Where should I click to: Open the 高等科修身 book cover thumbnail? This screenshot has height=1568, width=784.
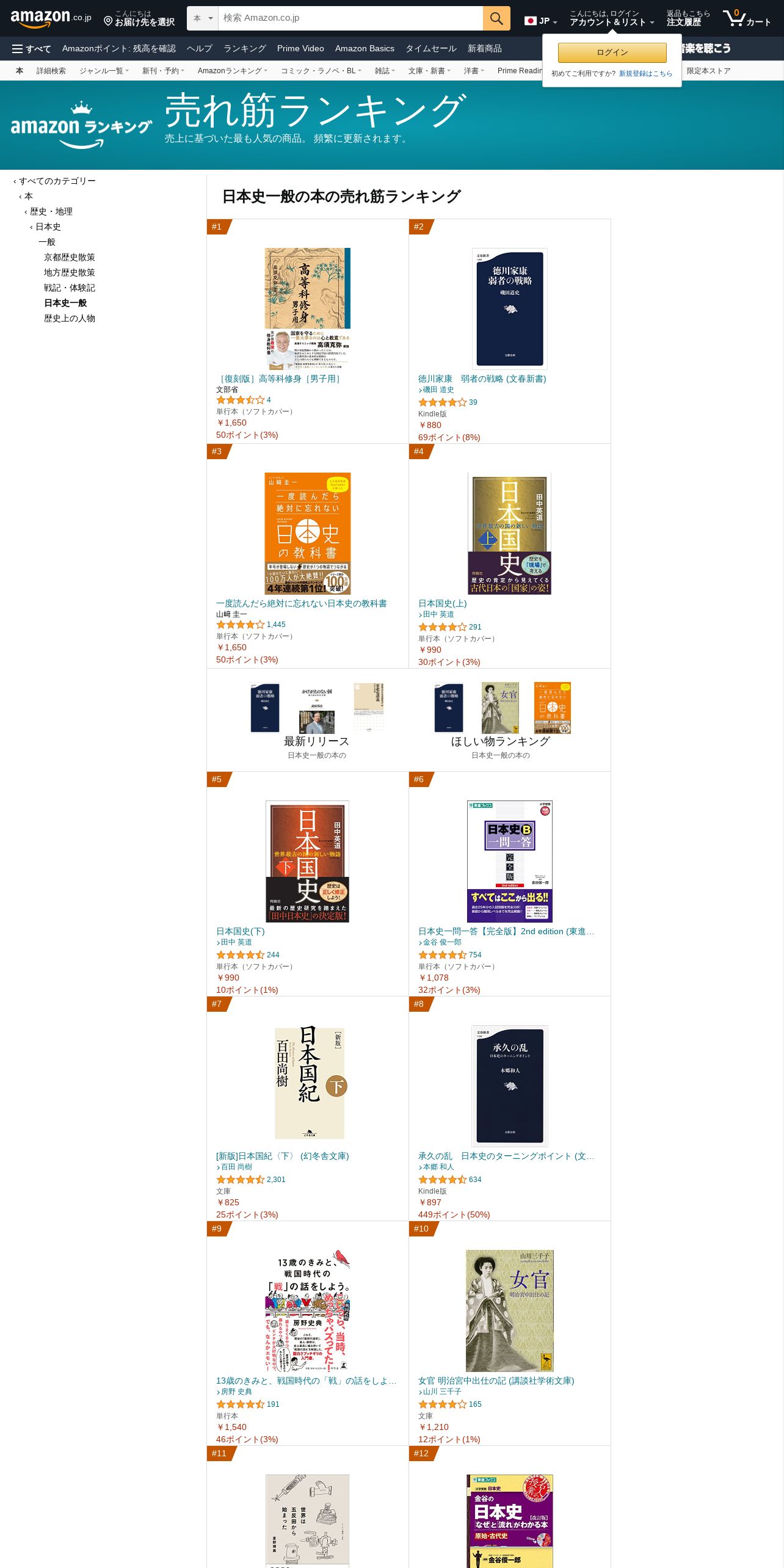point(307,309)
